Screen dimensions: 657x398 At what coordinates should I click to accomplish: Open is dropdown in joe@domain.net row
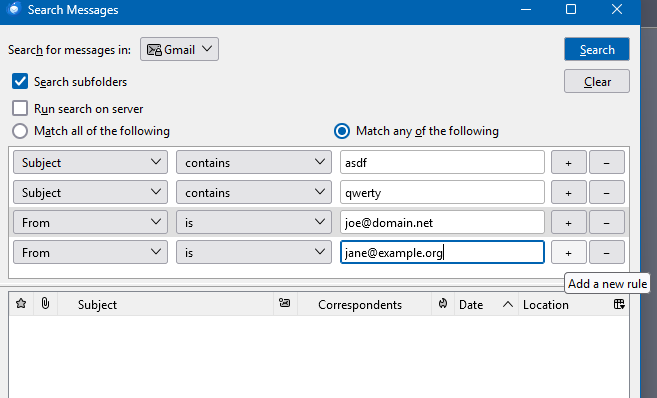[254, 222]
